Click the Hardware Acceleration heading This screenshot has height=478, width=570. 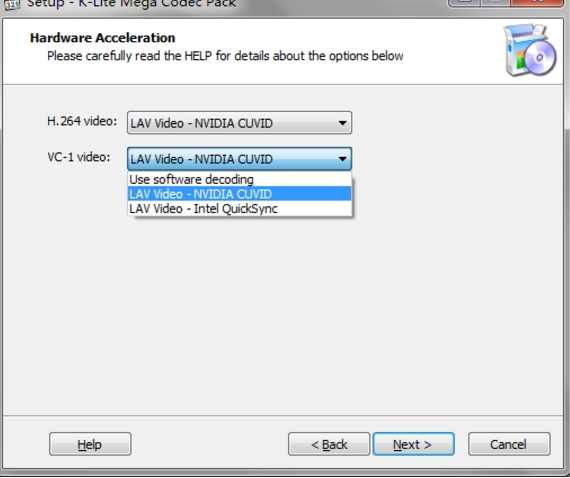coord(103,38)
